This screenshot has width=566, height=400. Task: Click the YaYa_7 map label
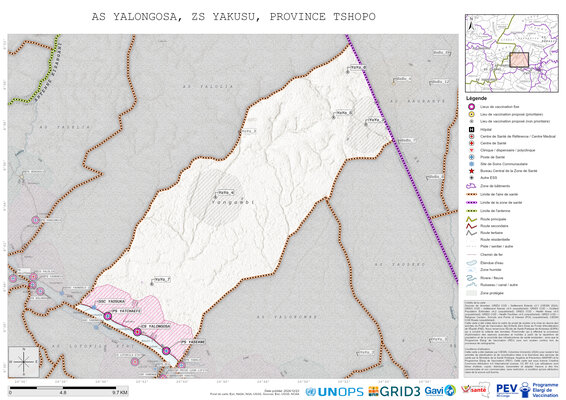[x=162, y=279]
